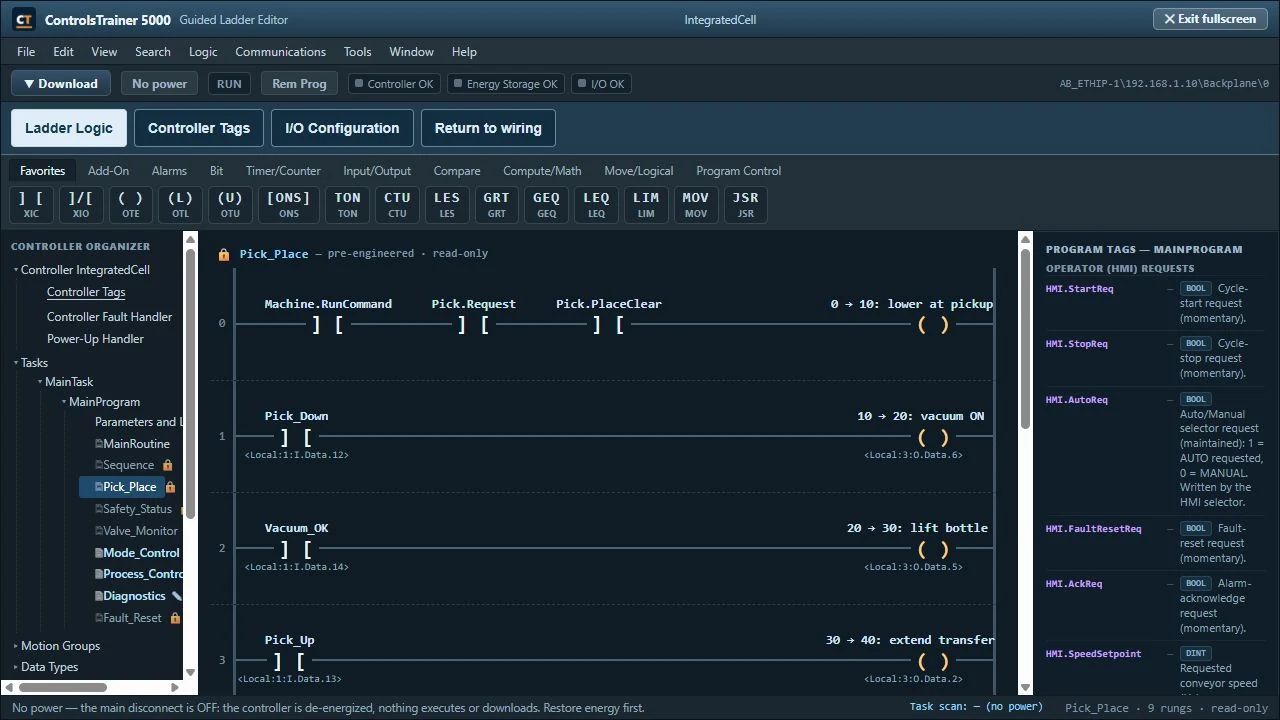The width and height of the screenshot is (1280, 720).
Task: Open the Controller Tags view
Action: click(199, 128)
